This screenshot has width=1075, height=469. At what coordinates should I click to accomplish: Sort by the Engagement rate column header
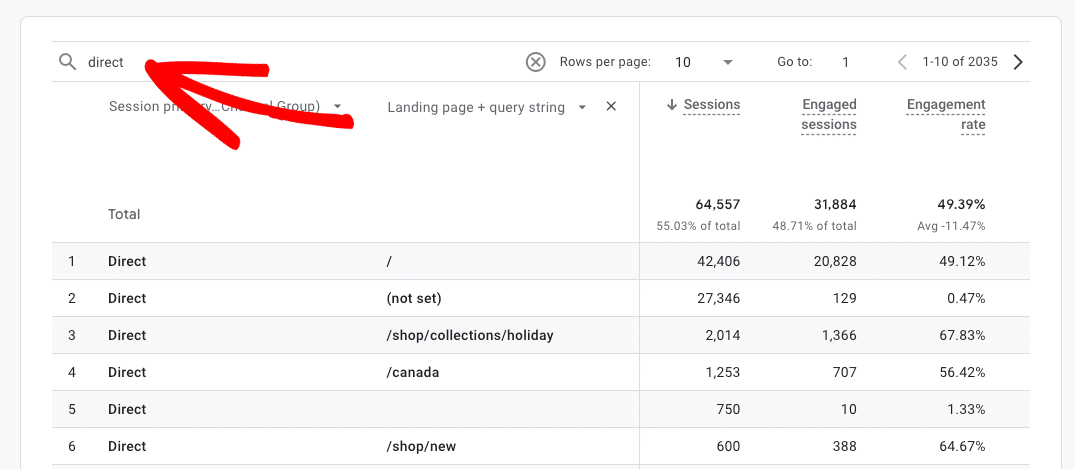[x=945, y=115]
